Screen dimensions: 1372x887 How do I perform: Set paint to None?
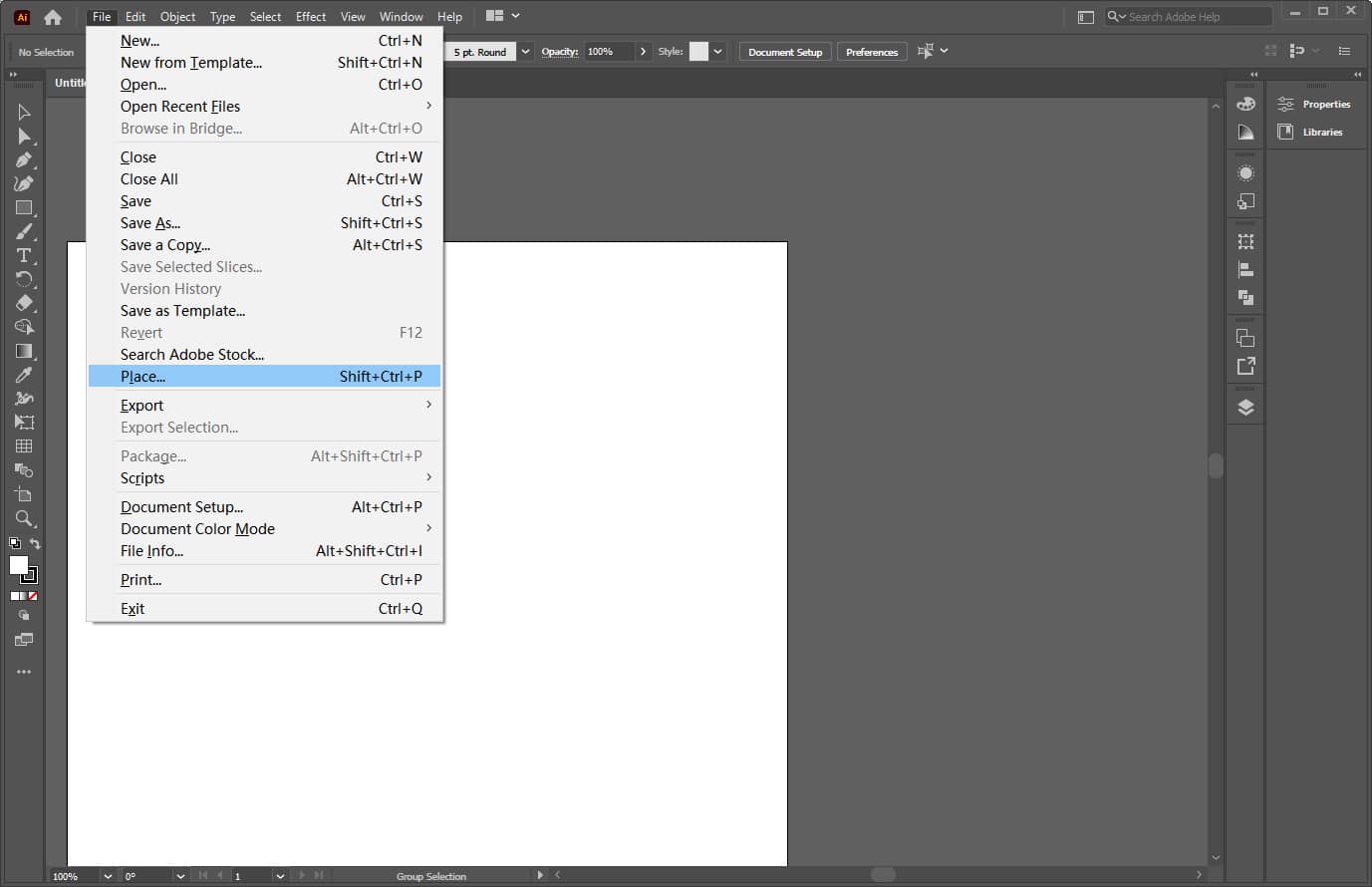[33, 596]
